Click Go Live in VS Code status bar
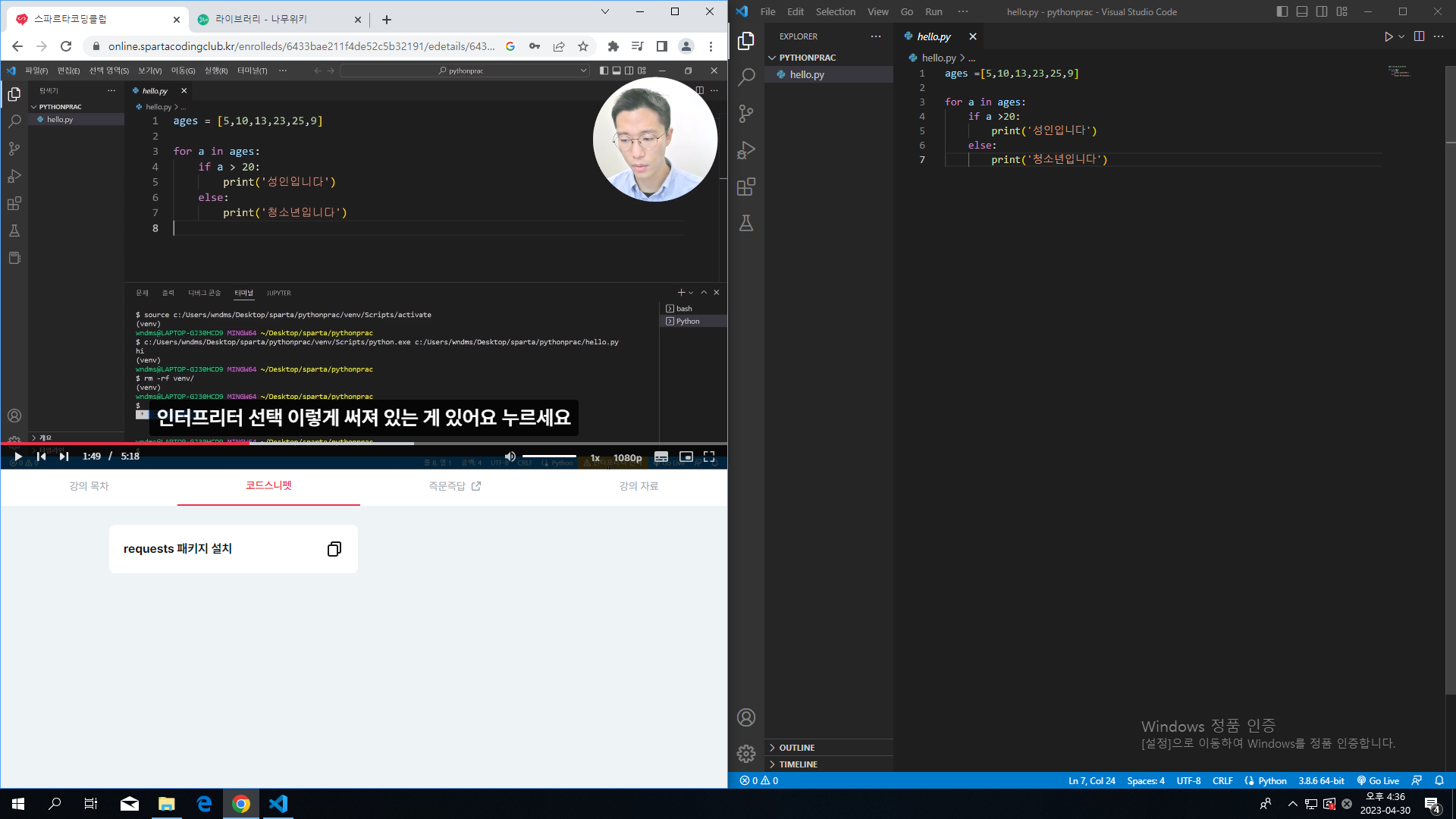Screen dimensions: 1456x819 pyautogui.click(x=1378, y=780)
